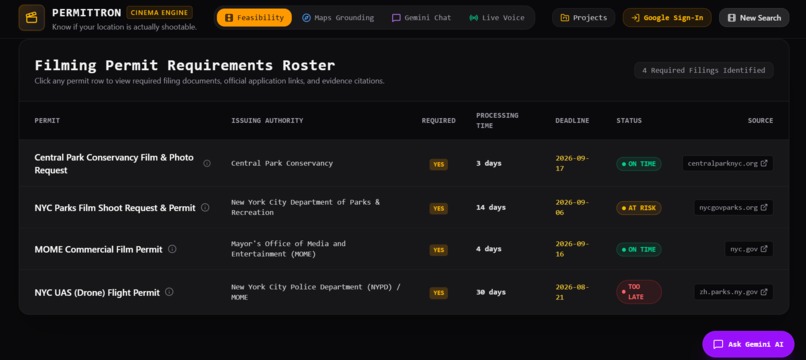
Task: Click YES badge in NYC UAS Drone row
Action: 438,293
